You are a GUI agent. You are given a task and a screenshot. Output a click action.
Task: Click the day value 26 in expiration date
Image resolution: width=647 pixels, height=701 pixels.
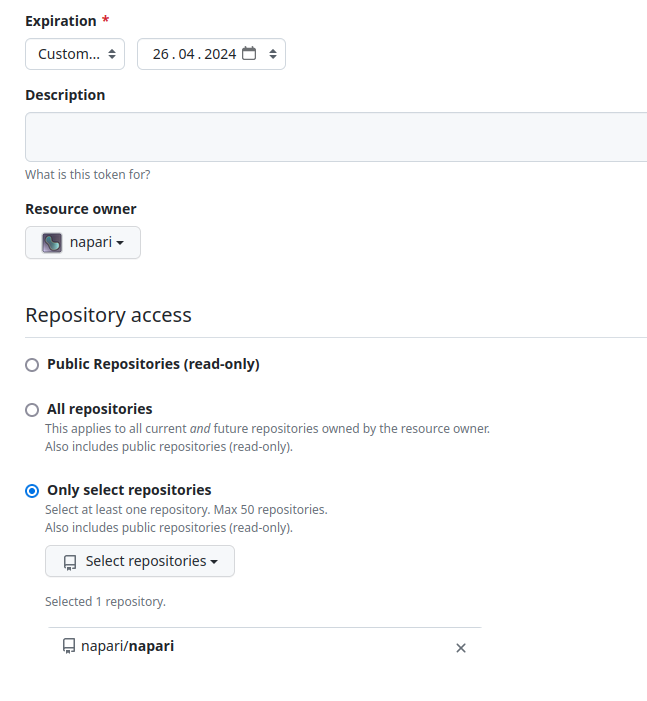[160, 54]
